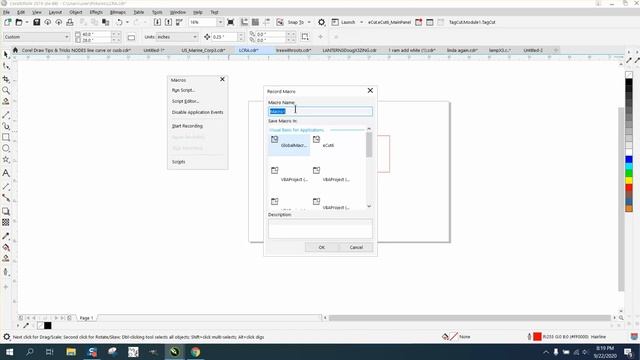Choose Script Editor in Macros menu
640x360 pixels.
pos(185,101)
